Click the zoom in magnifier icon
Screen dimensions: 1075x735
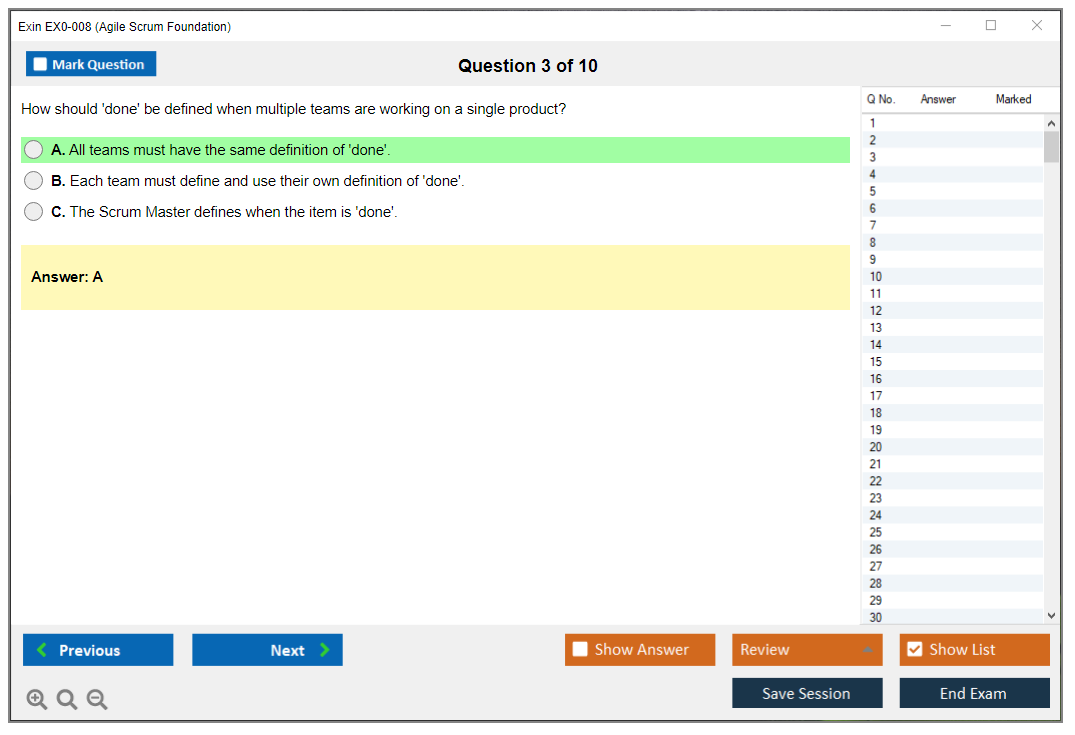pyautogui.click(x=37, y=700)
